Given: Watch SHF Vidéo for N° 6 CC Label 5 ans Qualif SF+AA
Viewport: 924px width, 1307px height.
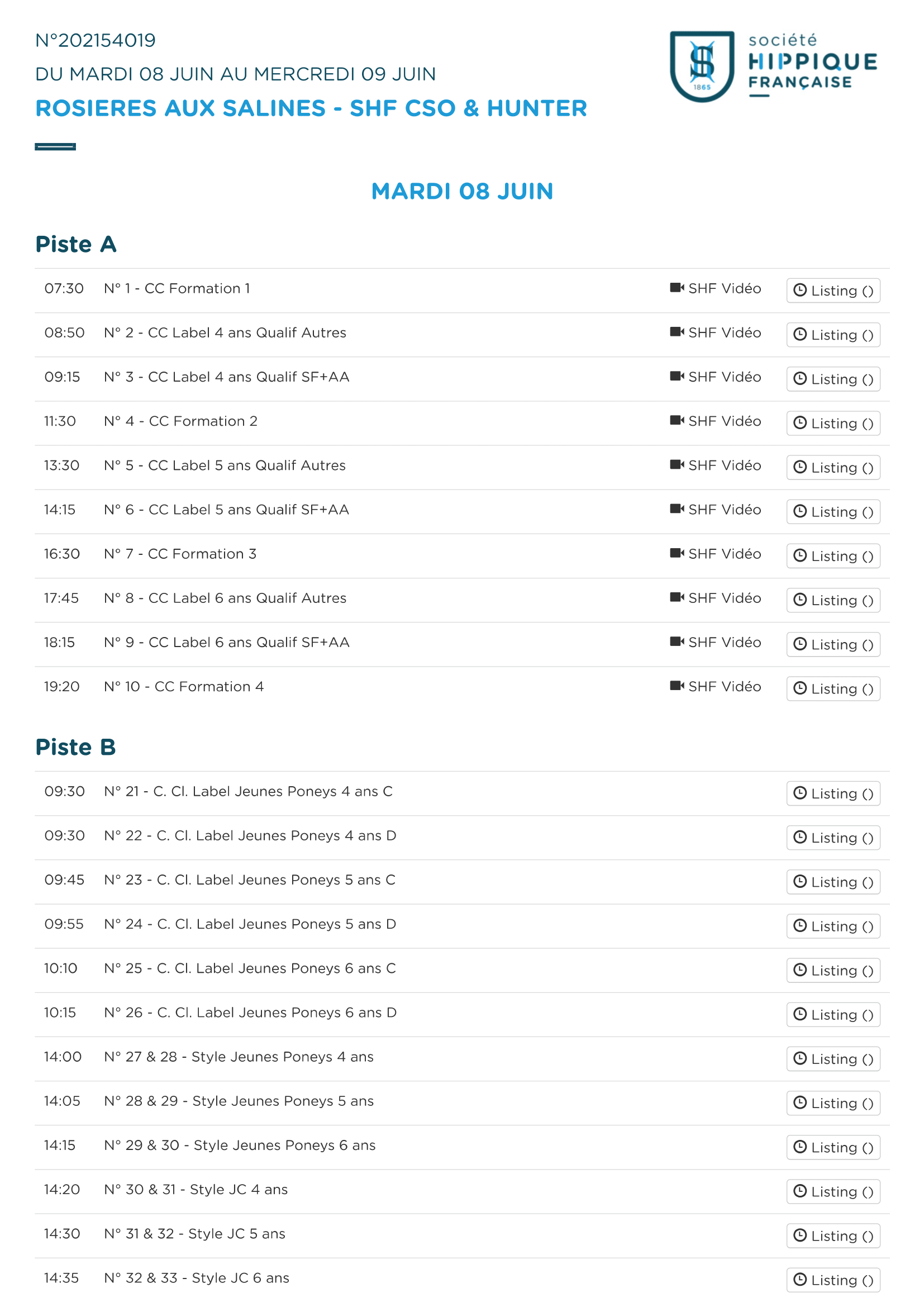Looking at the screenshot, I should pyautogui.click(x=715, y=510).
